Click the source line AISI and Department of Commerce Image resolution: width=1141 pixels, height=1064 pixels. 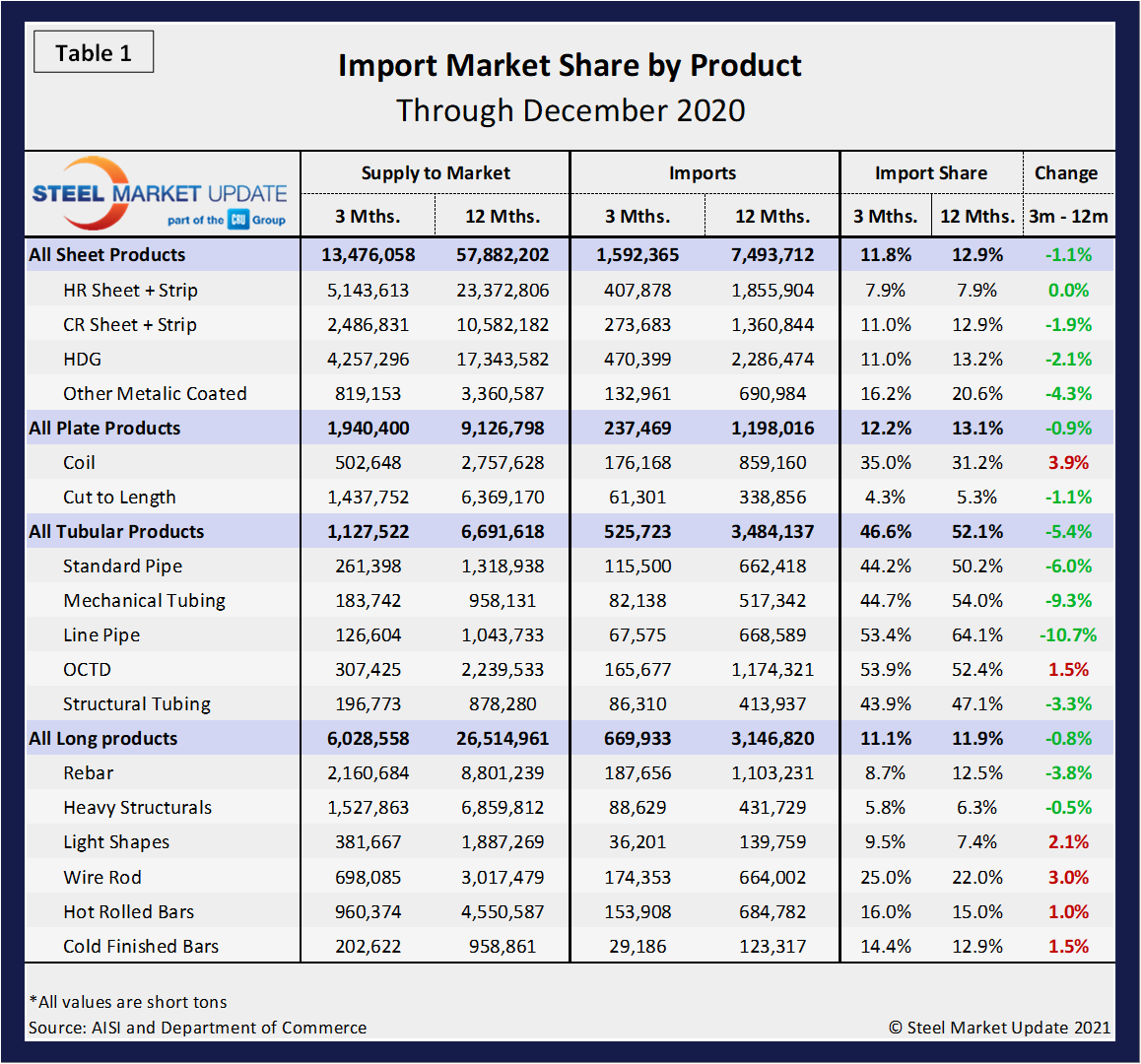tap(197, 1028)
